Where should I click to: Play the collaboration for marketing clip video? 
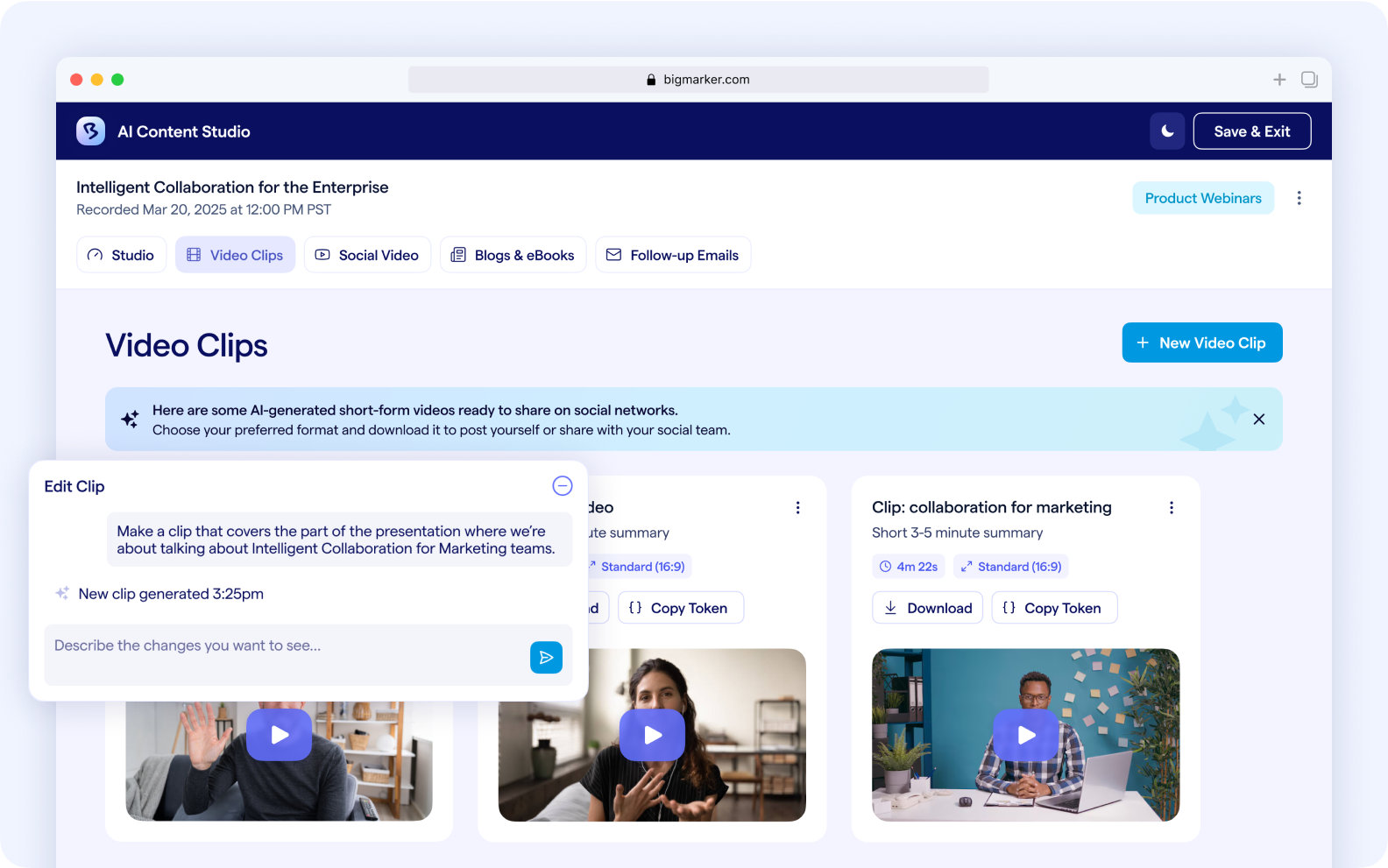1025,735
